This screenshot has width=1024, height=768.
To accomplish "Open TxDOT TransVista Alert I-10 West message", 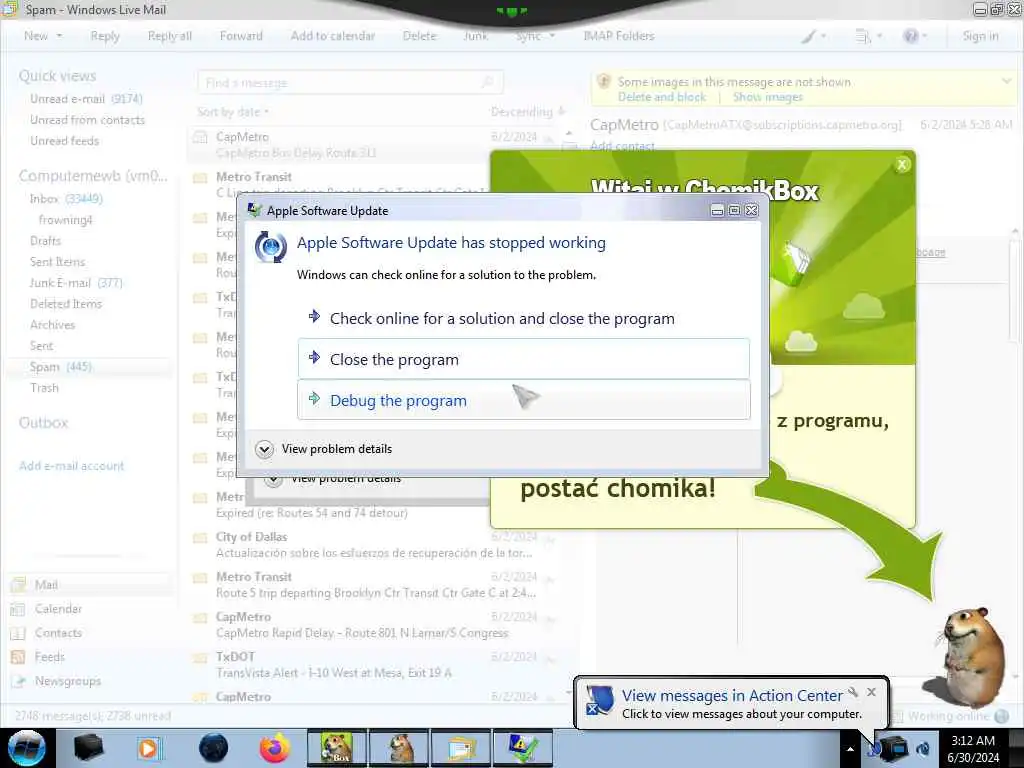I will tap(376, 665).
